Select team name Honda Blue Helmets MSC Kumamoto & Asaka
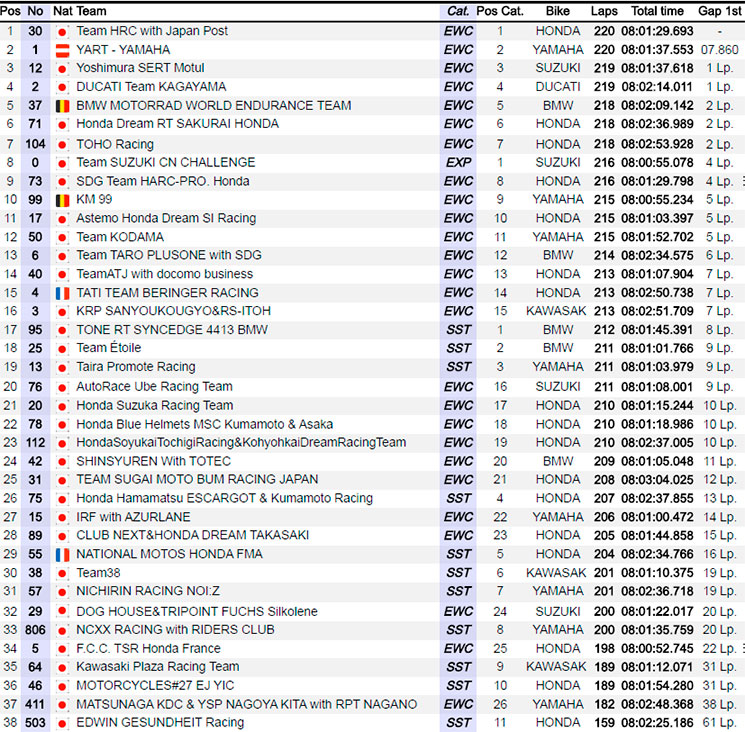 click(205, 425)
